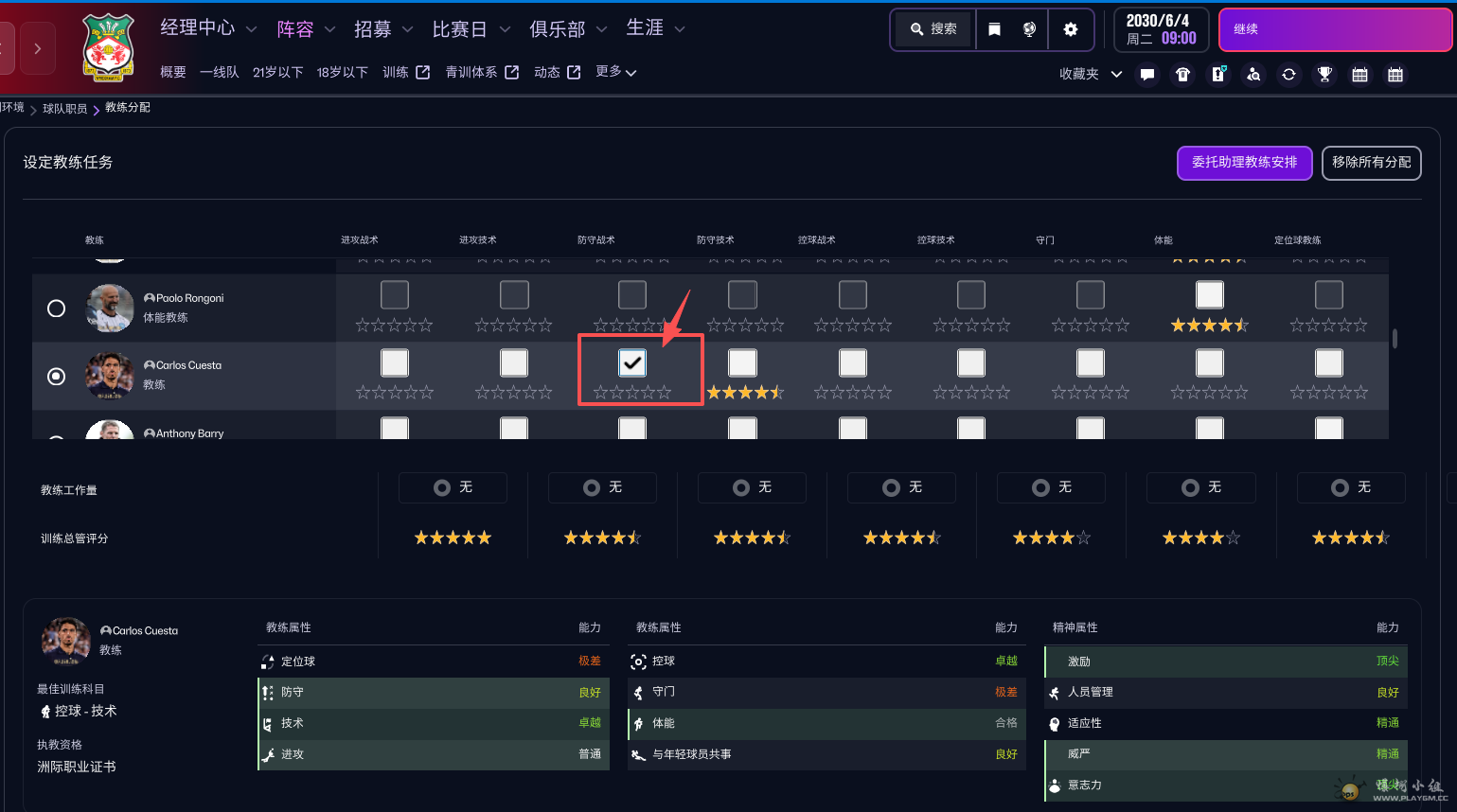This screenshot has height=812, width=1457.
Task: Click the speech bubble messages icon
Action: pos(1147,75)
